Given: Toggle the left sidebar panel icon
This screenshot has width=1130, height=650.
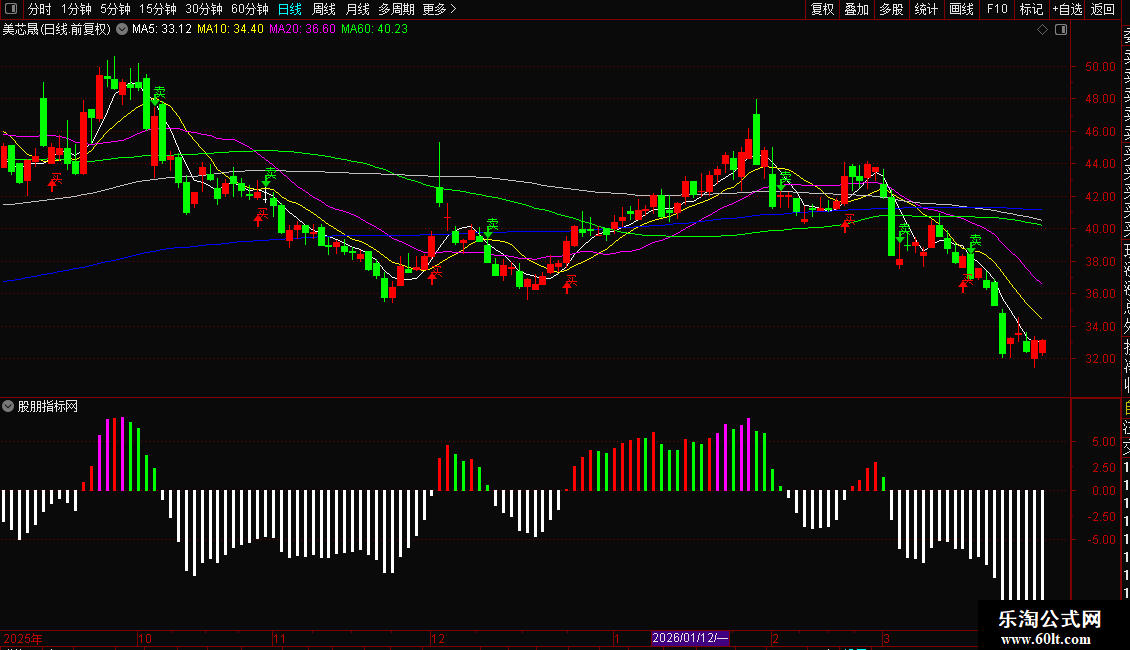Looking at the screenshot, I should (x=11, y=9).
